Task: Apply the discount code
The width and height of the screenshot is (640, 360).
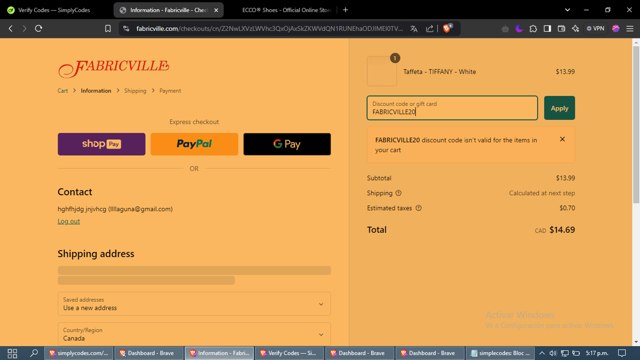Action: 559,108
